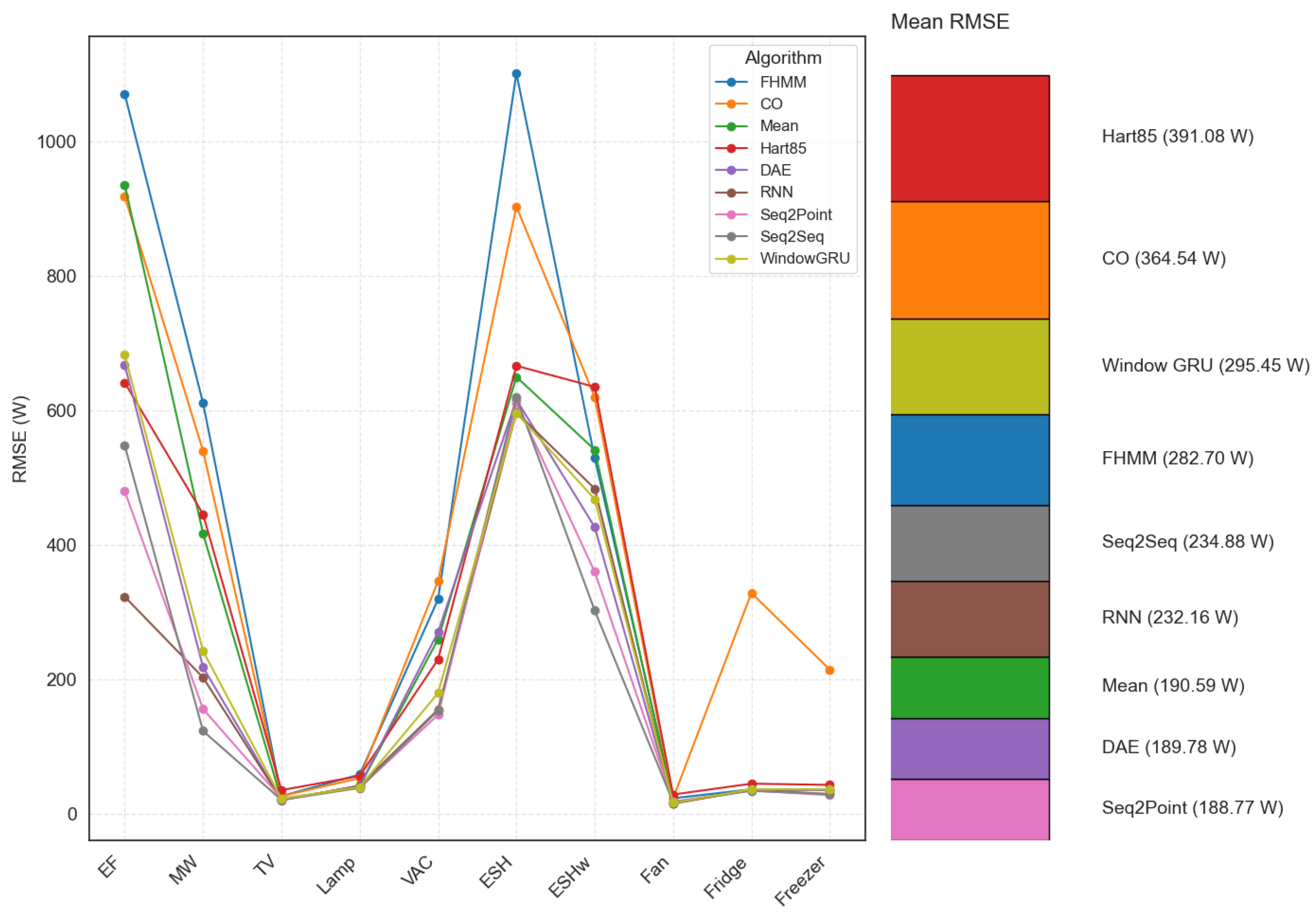
Task: Click the FHMM legend marker icon
Action: click(x=732, y=82)
